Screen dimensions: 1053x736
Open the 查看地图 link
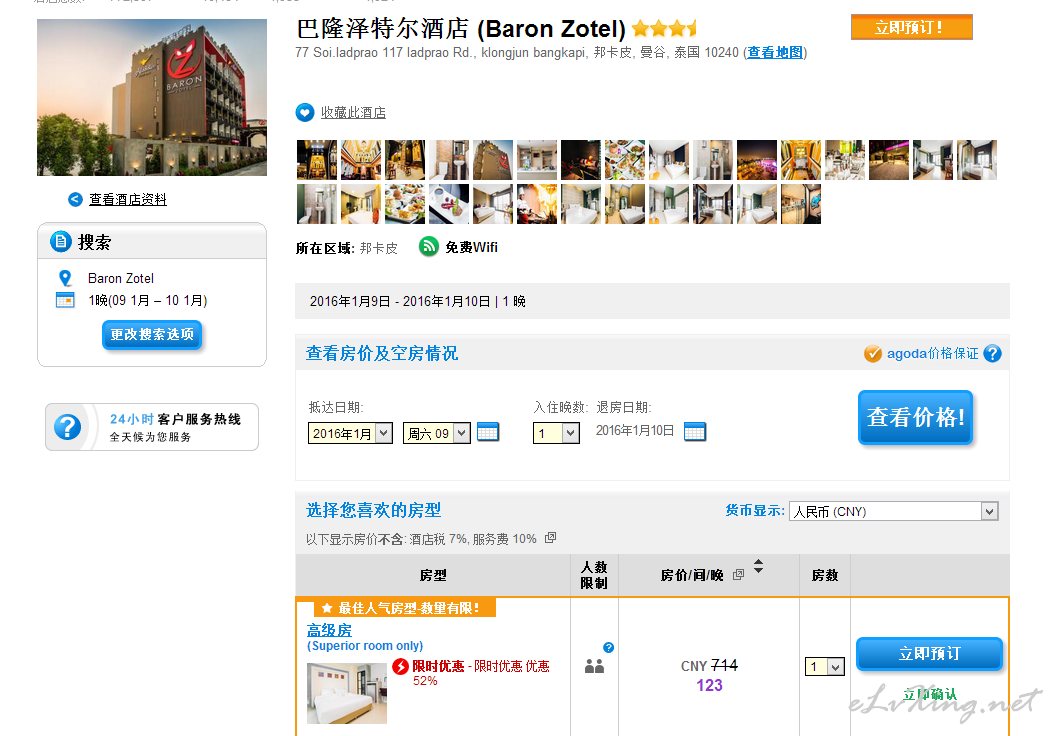click(775, 53)
